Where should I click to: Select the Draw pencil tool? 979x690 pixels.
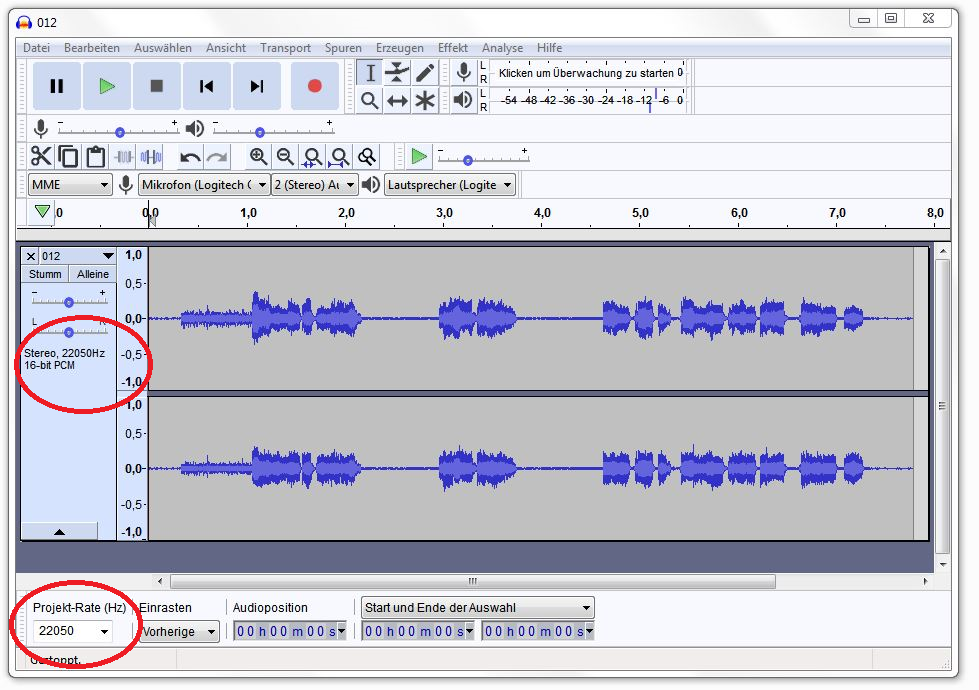pyautogui.click(x=425, y=72)
